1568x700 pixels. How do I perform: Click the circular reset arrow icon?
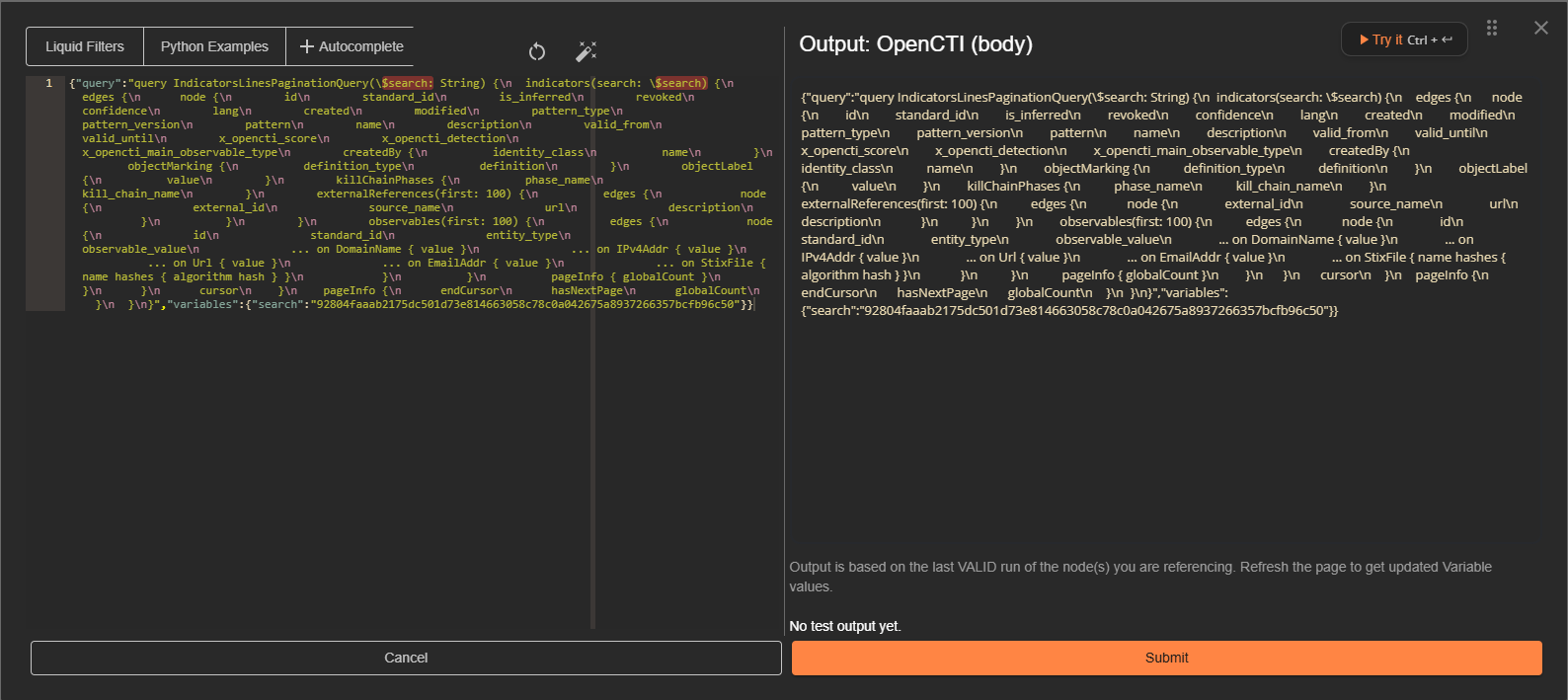(x=537, y=51)
